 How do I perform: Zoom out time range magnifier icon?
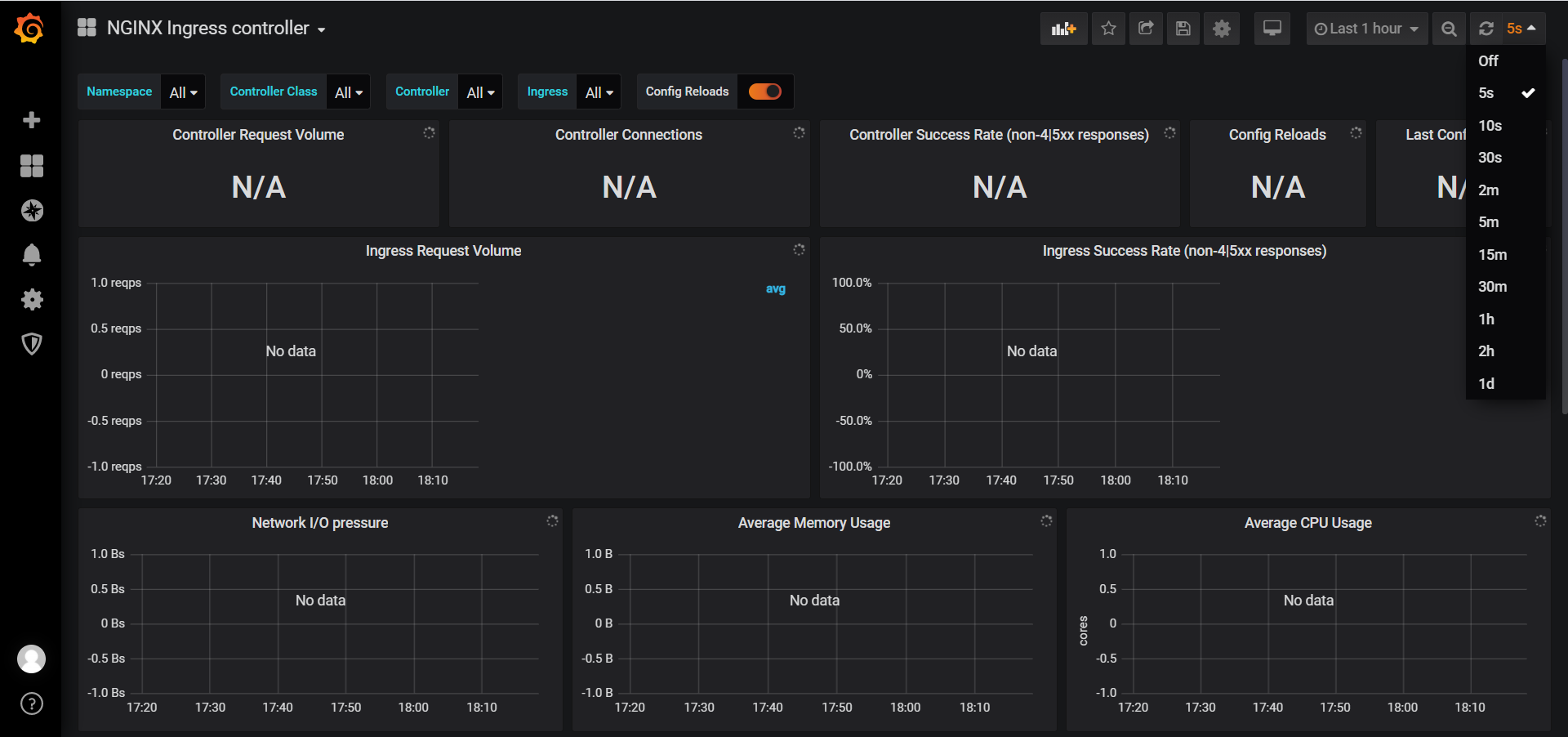1449,29
